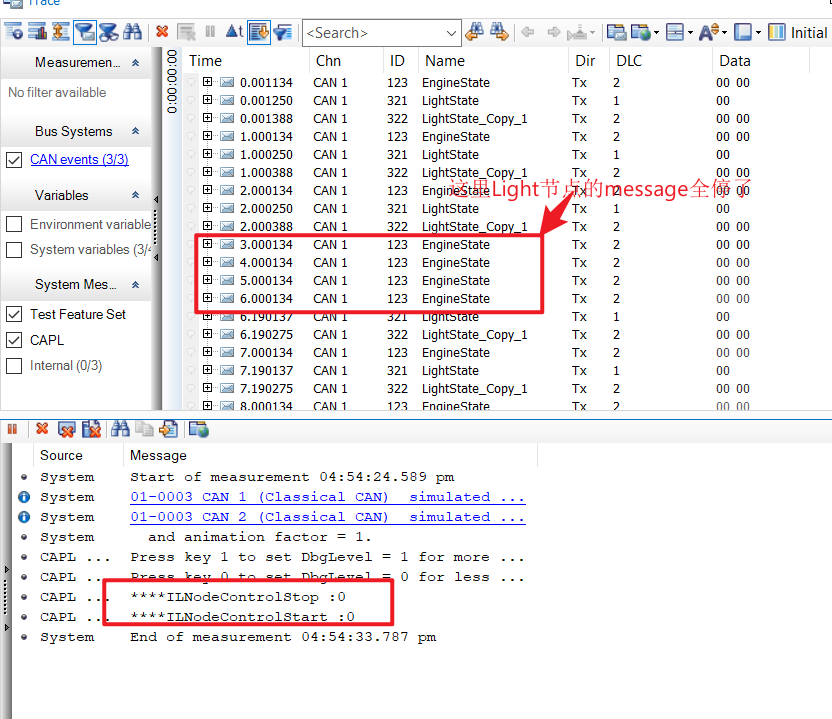Uncheck the CAPL checkbox
The height and width of the screenshot is (719, 832).
click(x=14, y=340)
